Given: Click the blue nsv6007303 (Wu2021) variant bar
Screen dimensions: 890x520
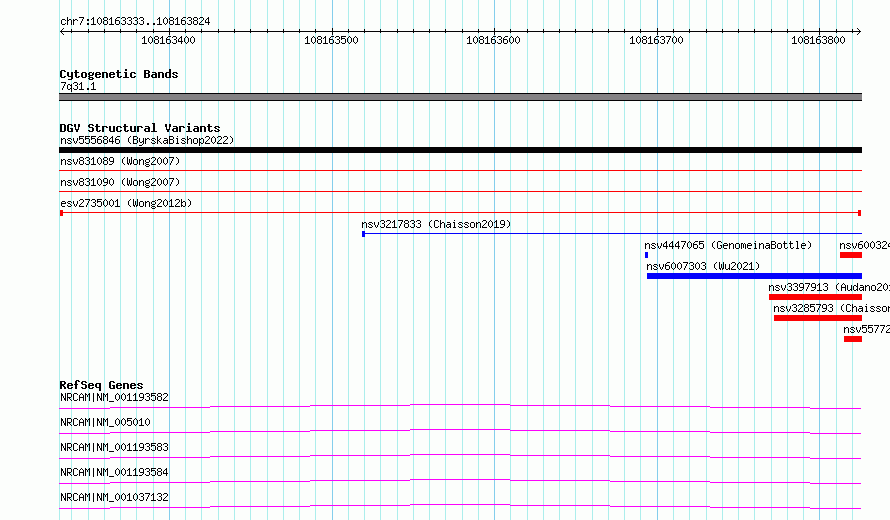Looking at the screenshot, I should click(x=754, y=276).
